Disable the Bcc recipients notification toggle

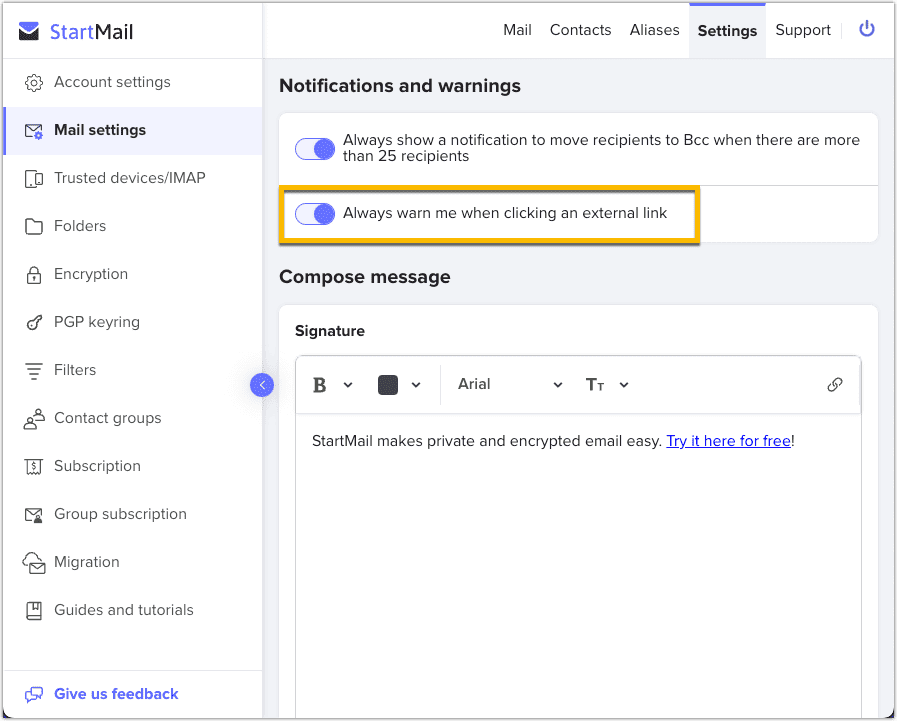point(315,149)
